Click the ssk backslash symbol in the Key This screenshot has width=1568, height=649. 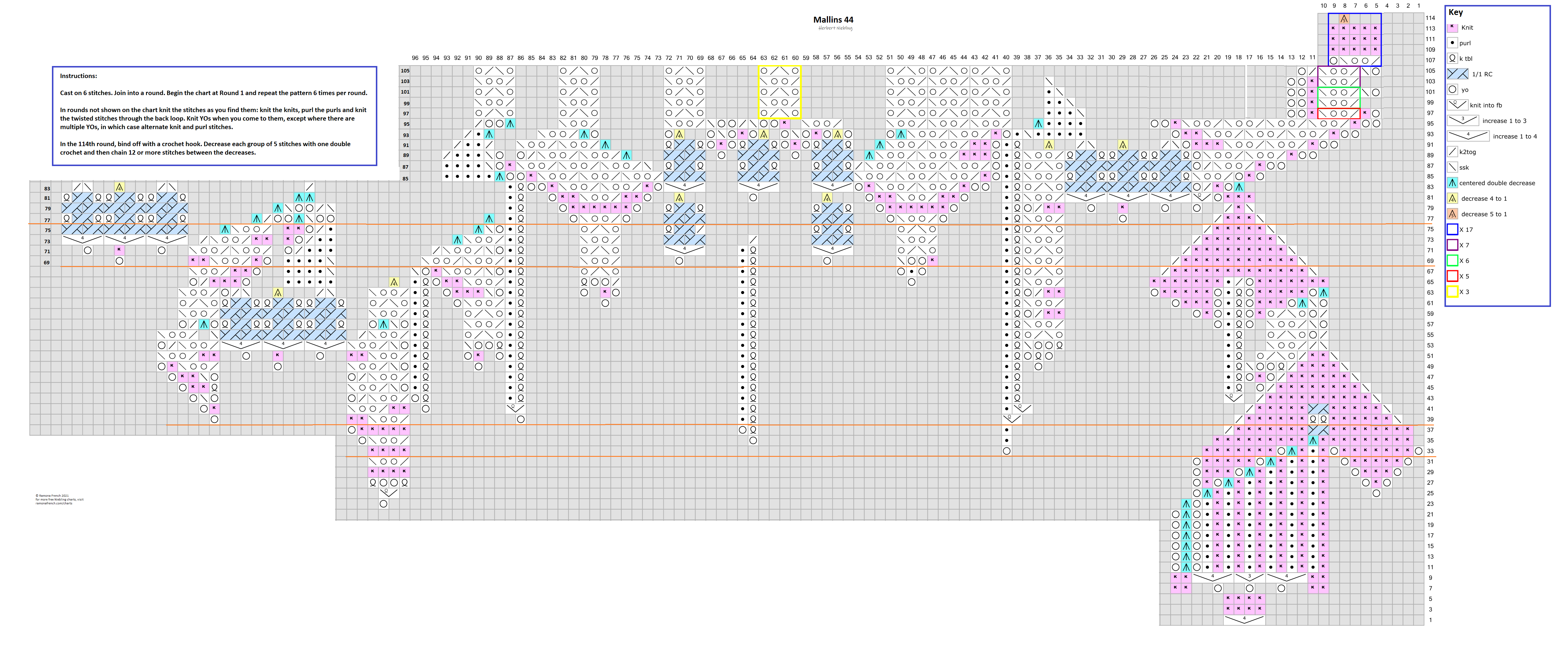click(1452, 167)
